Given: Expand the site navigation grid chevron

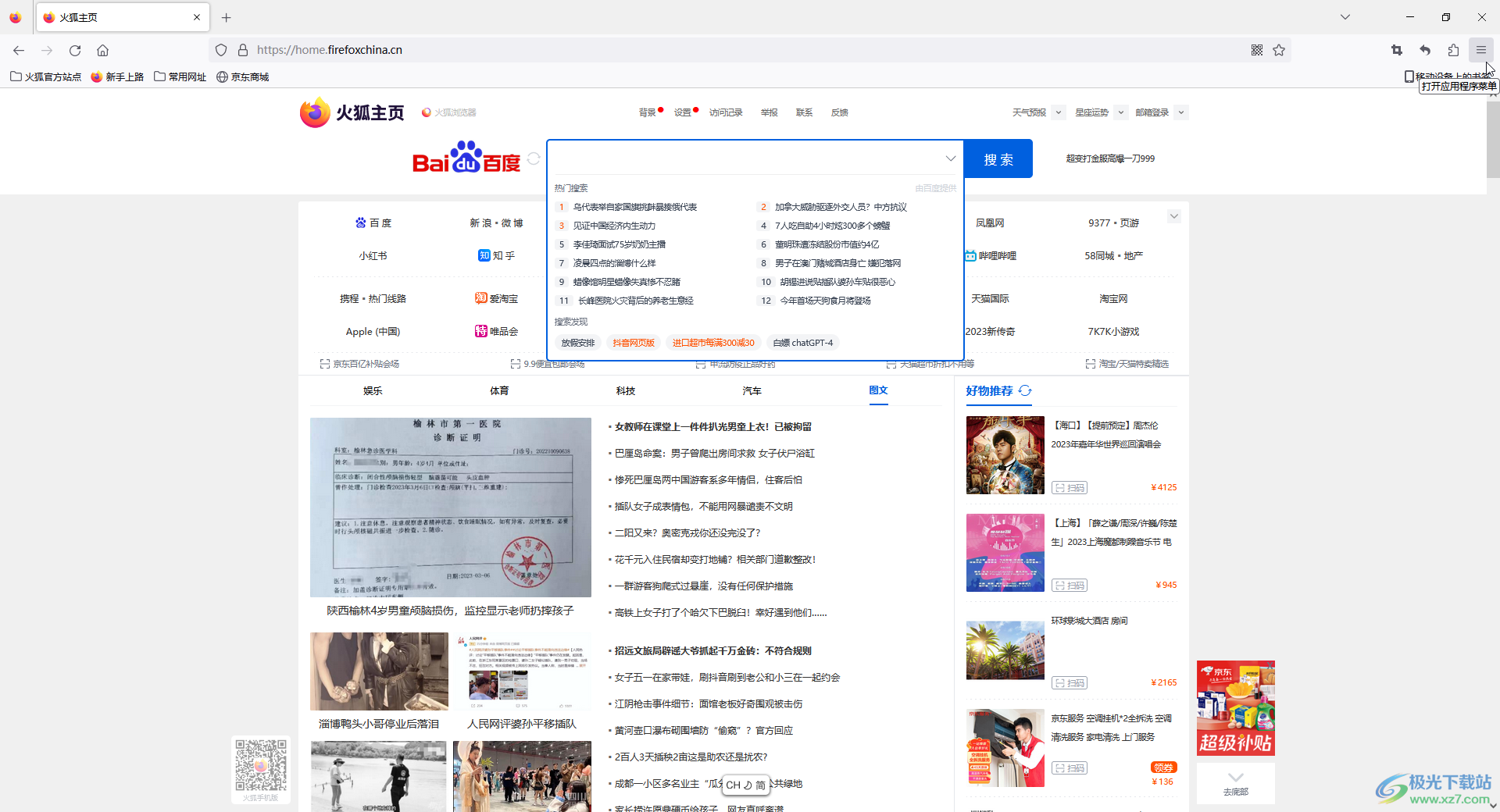Looking at the screenshot, I should pos(1173,216).
